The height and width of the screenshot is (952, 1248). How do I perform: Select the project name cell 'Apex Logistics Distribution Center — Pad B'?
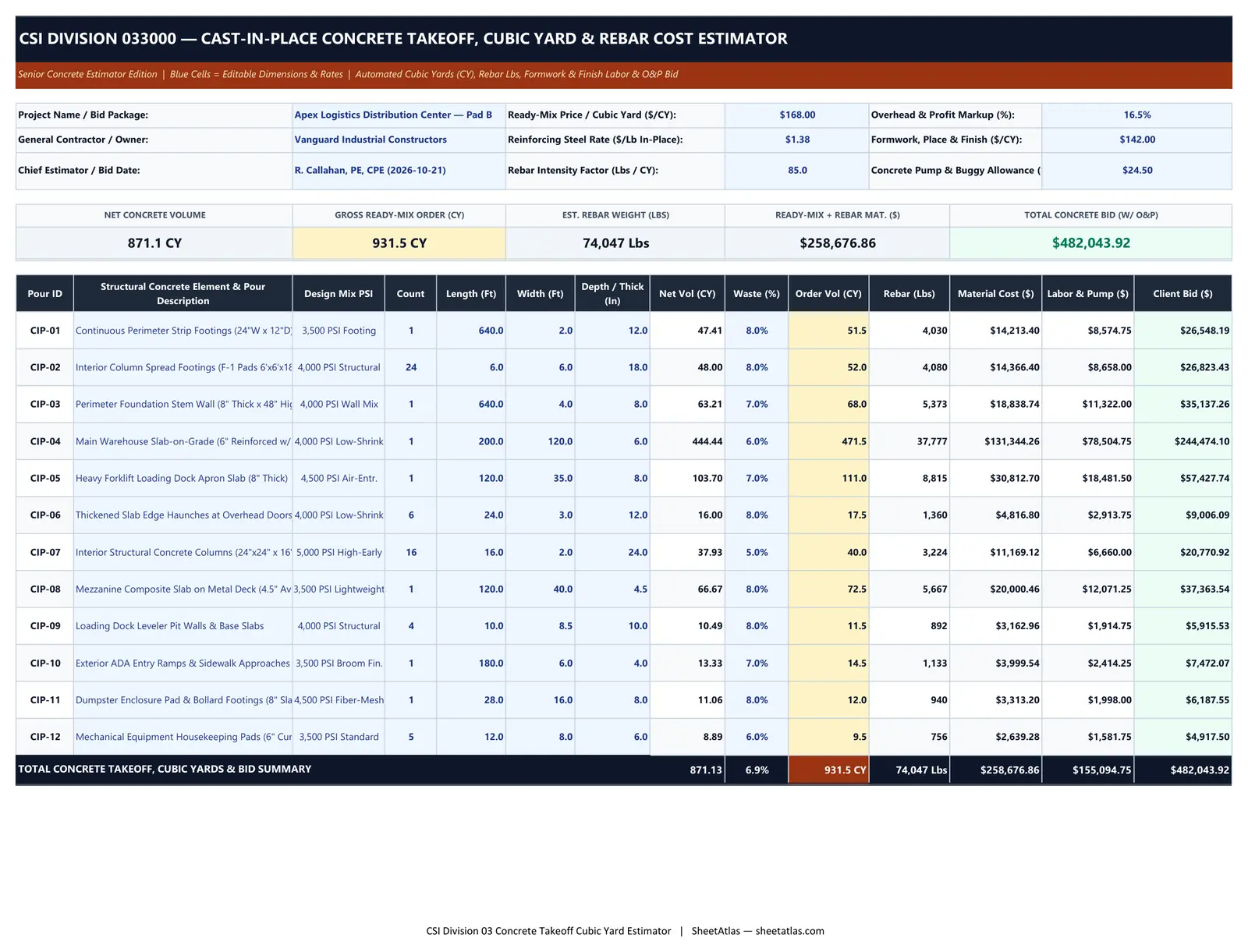click(x=399, y=115)
